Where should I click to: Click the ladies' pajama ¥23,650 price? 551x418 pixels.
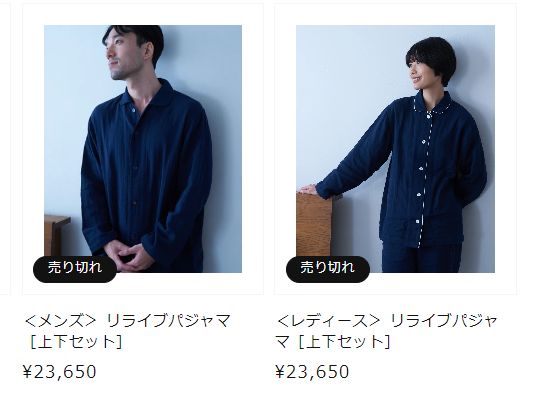click(312, 372)
